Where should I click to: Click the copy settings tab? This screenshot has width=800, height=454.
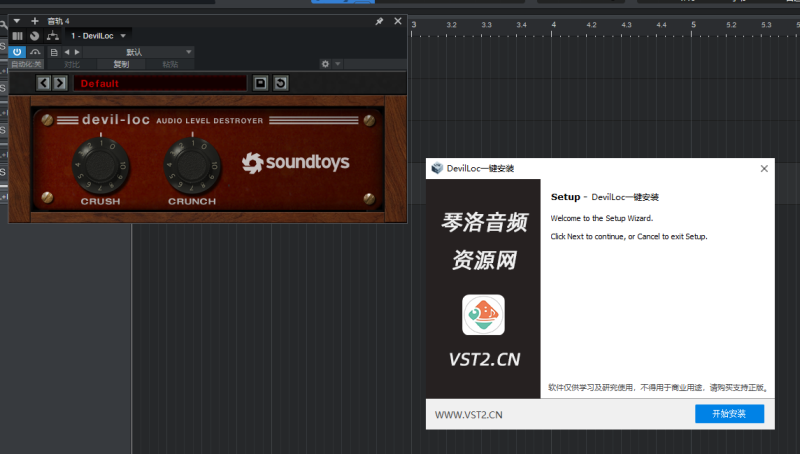121,64
